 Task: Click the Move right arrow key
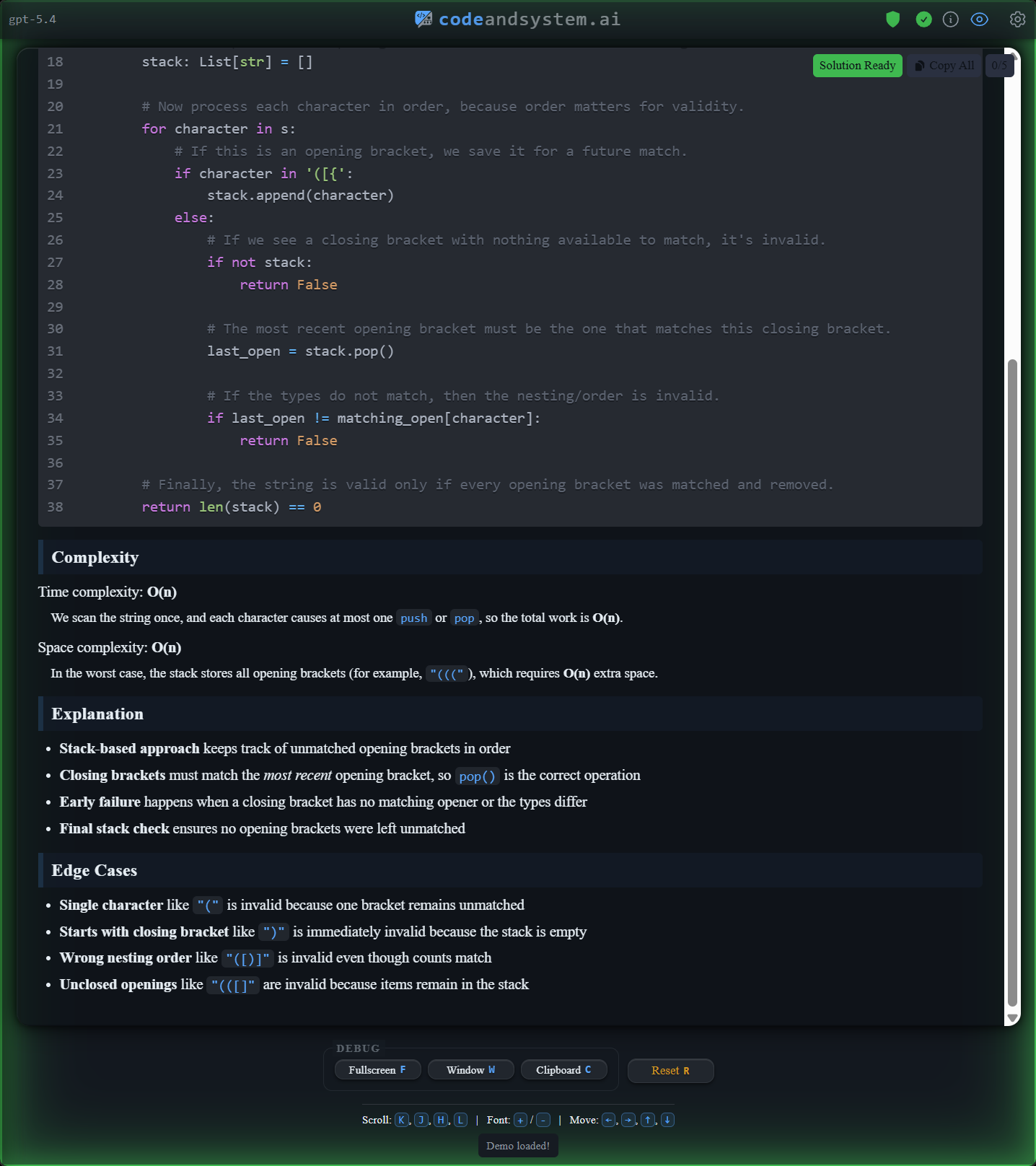click(x=628, y=1120)
